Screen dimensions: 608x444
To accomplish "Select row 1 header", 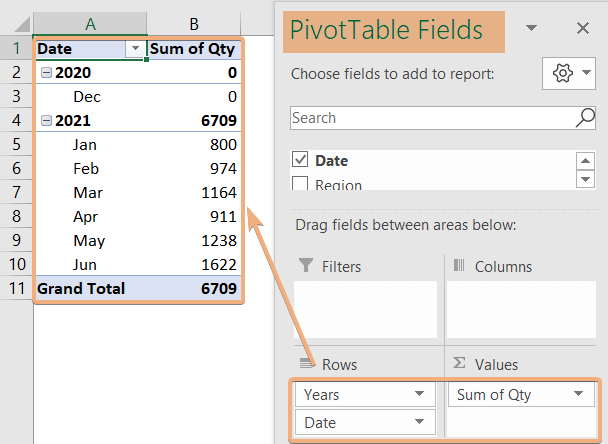I will pos(16,48).
